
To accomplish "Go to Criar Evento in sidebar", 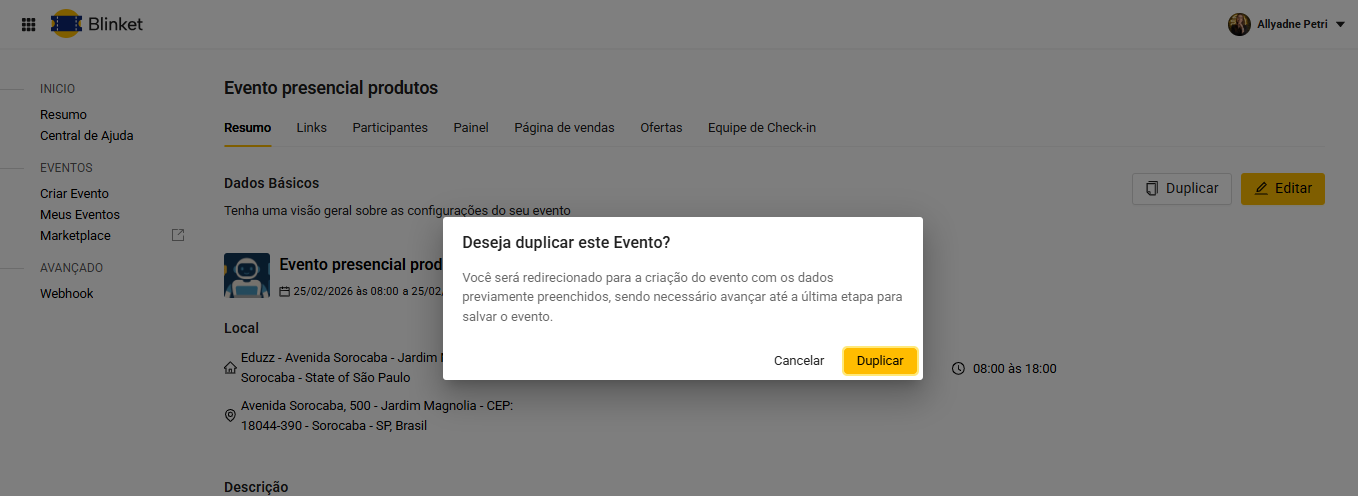I will 74,194.
